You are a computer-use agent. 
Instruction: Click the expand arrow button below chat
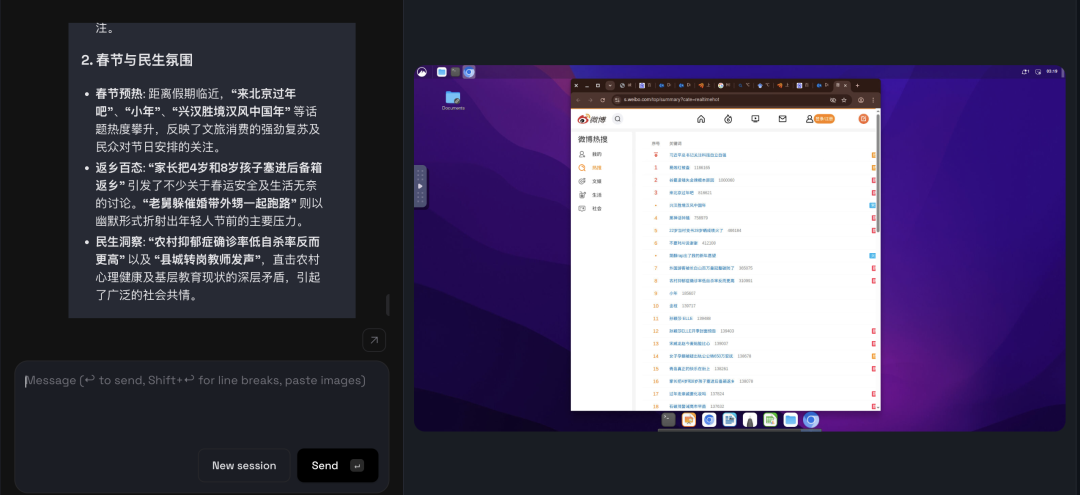[x=374, y=340]
